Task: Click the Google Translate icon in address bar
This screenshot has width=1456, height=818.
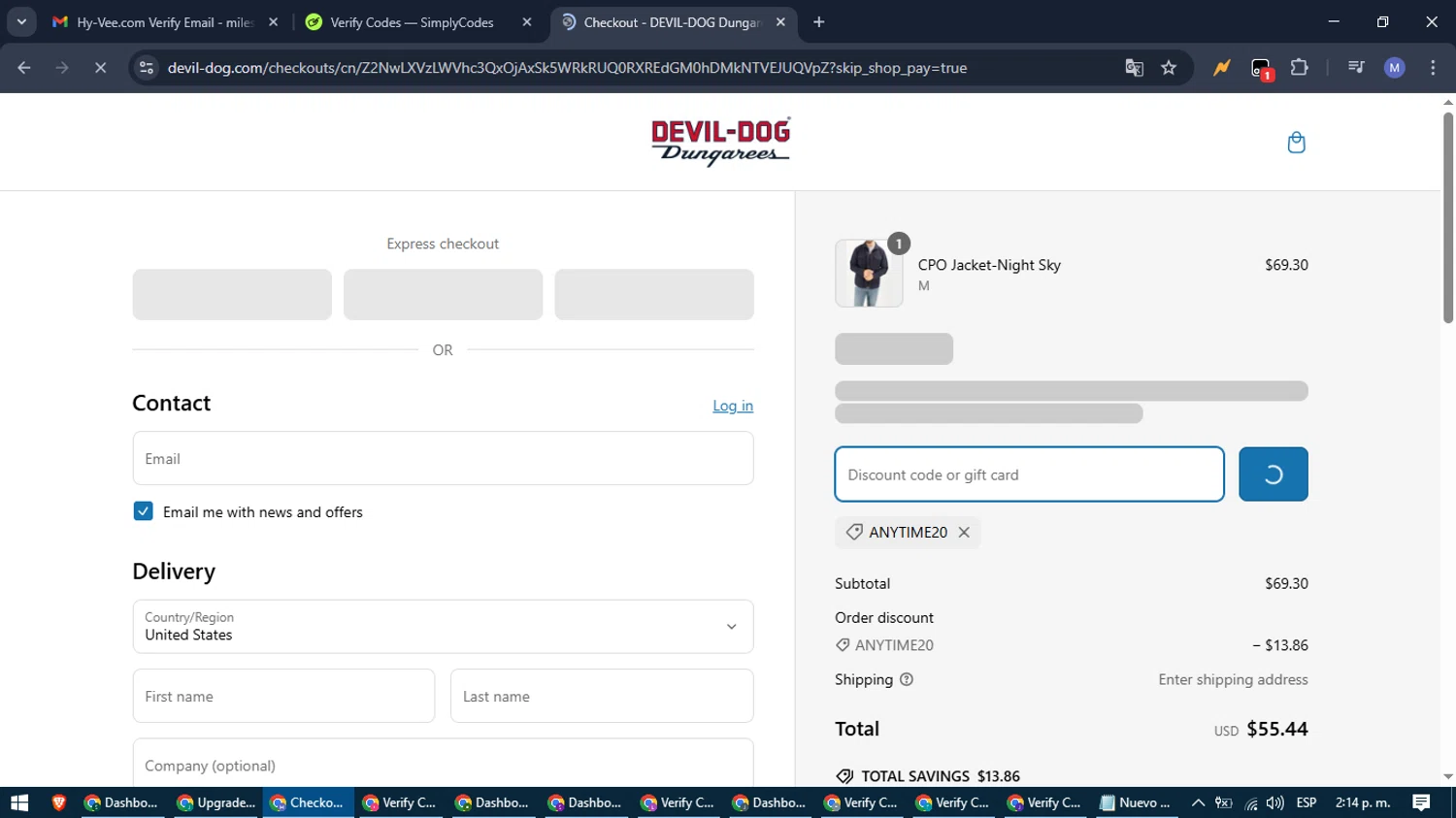Action: (x=1134, y=68)
